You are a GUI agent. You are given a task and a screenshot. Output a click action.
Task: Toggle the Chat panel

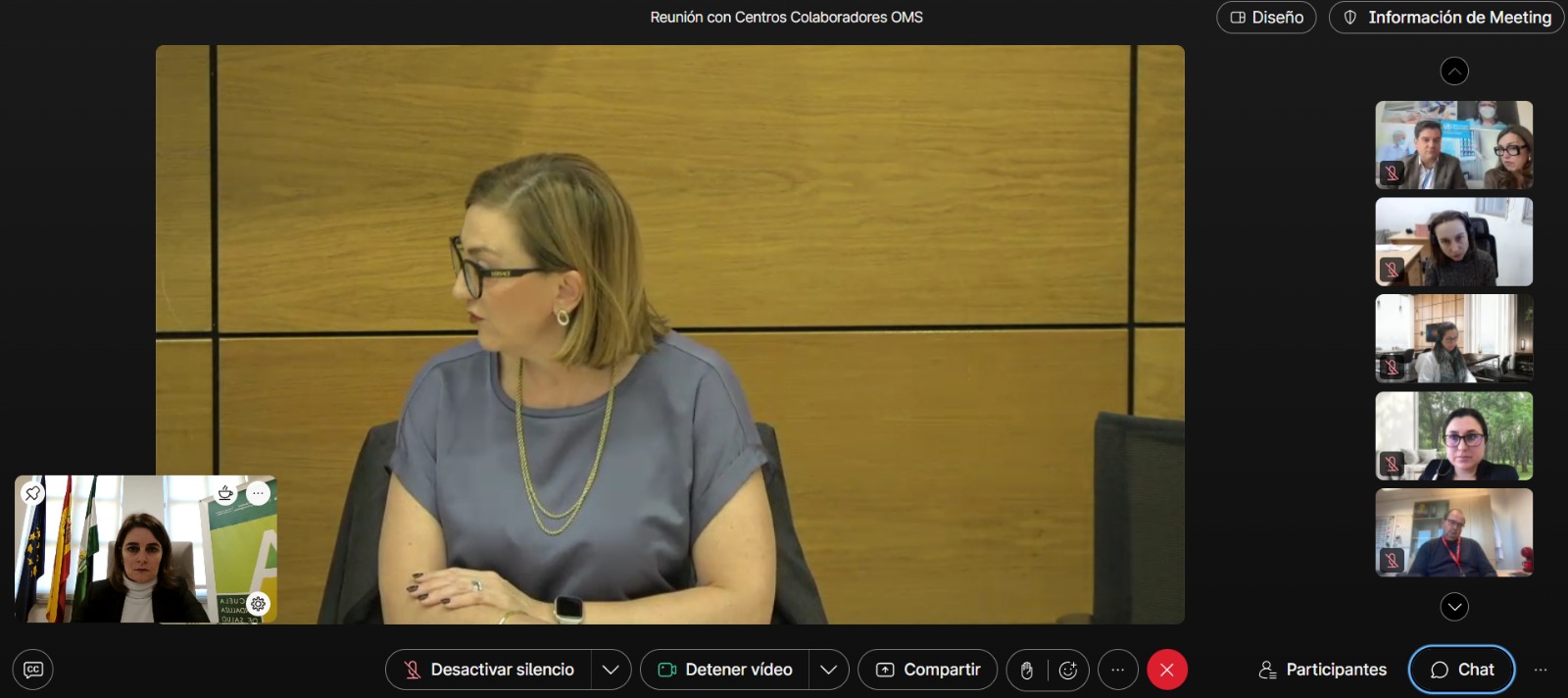(1461, 670)
